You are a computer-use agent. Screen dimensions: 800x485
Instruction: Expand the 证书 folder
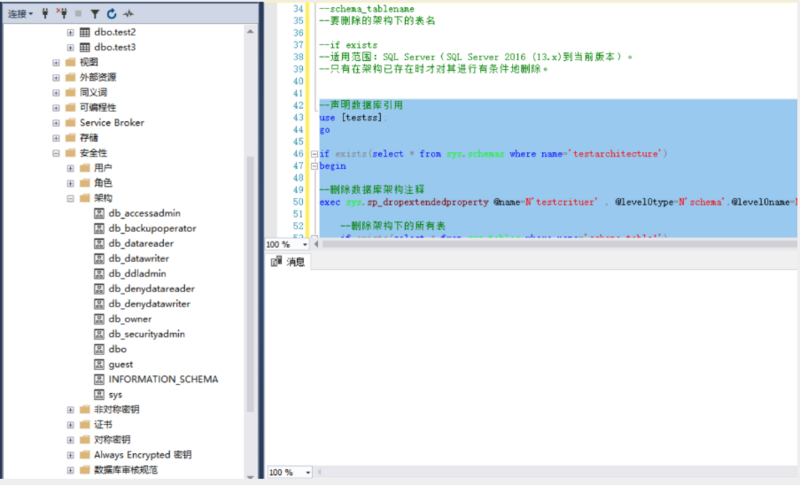click(70, 425)
